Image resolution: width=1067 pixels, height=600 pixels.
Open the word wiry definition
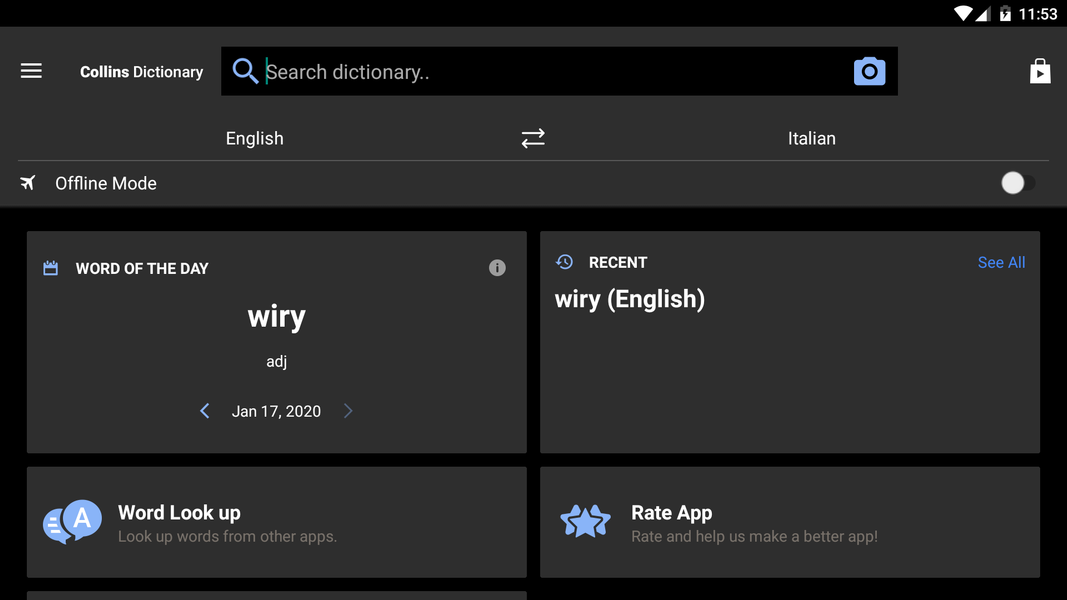click(277, 318)
